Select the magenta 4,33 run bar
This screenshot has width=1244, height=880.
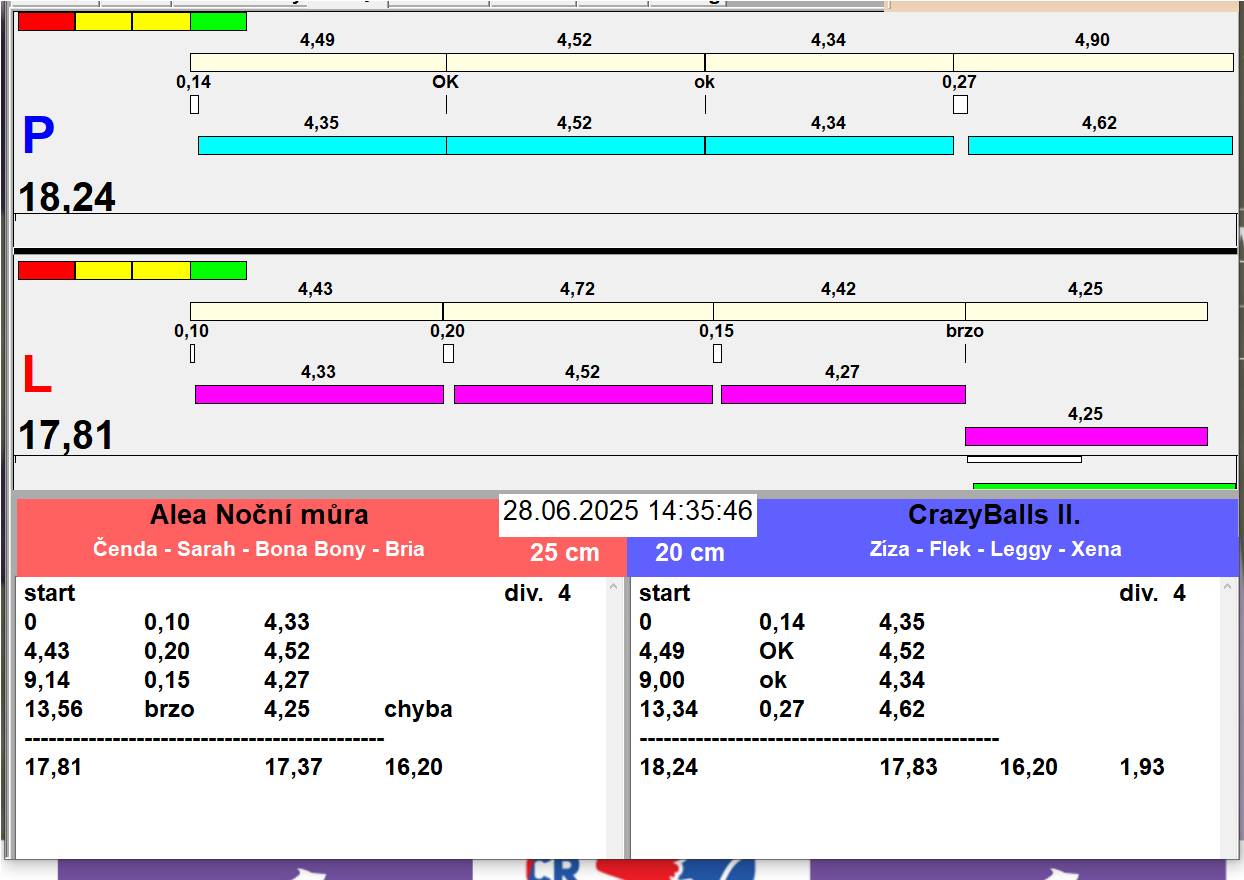coord(319,394)
